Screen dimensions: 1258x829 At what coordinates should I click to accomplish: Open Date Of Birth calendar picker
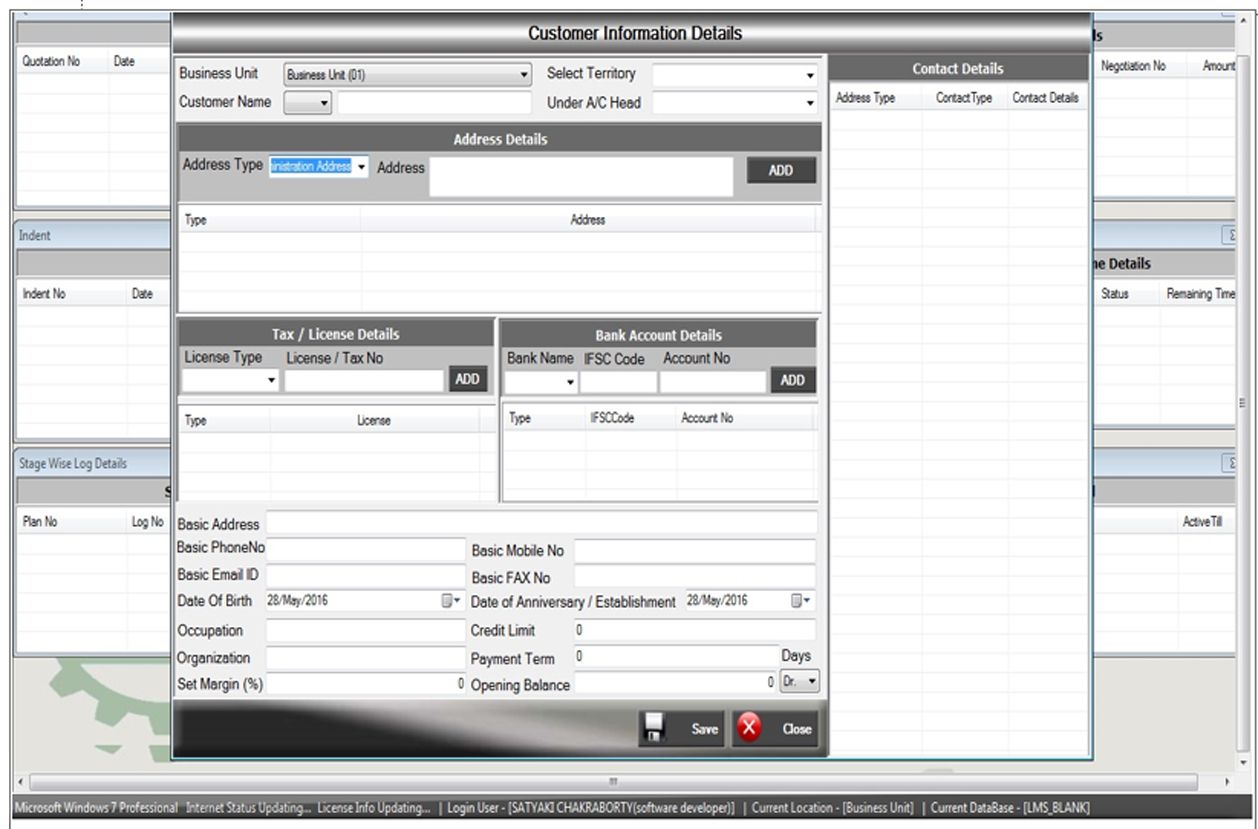pos(449,601)
